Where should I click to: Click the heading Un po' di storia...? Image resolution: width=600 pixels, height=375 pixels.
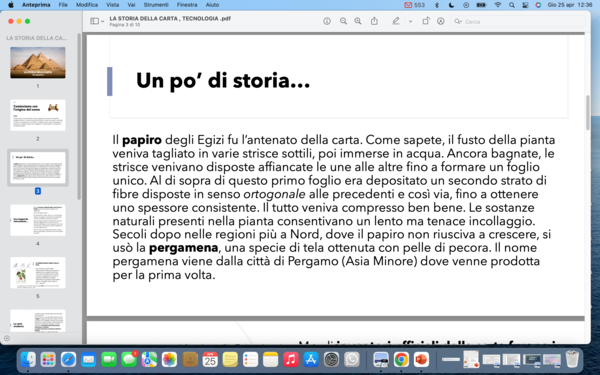[x=223, y=81]
